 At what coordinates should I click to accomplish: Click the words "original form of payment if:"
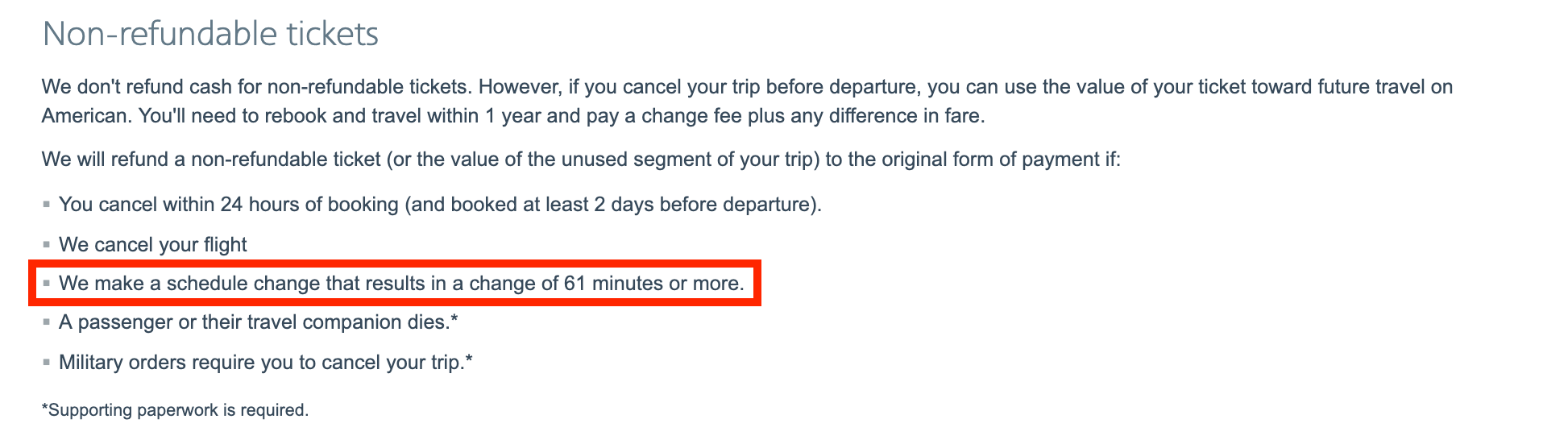pyautogui.click(x=1001, y=160)
